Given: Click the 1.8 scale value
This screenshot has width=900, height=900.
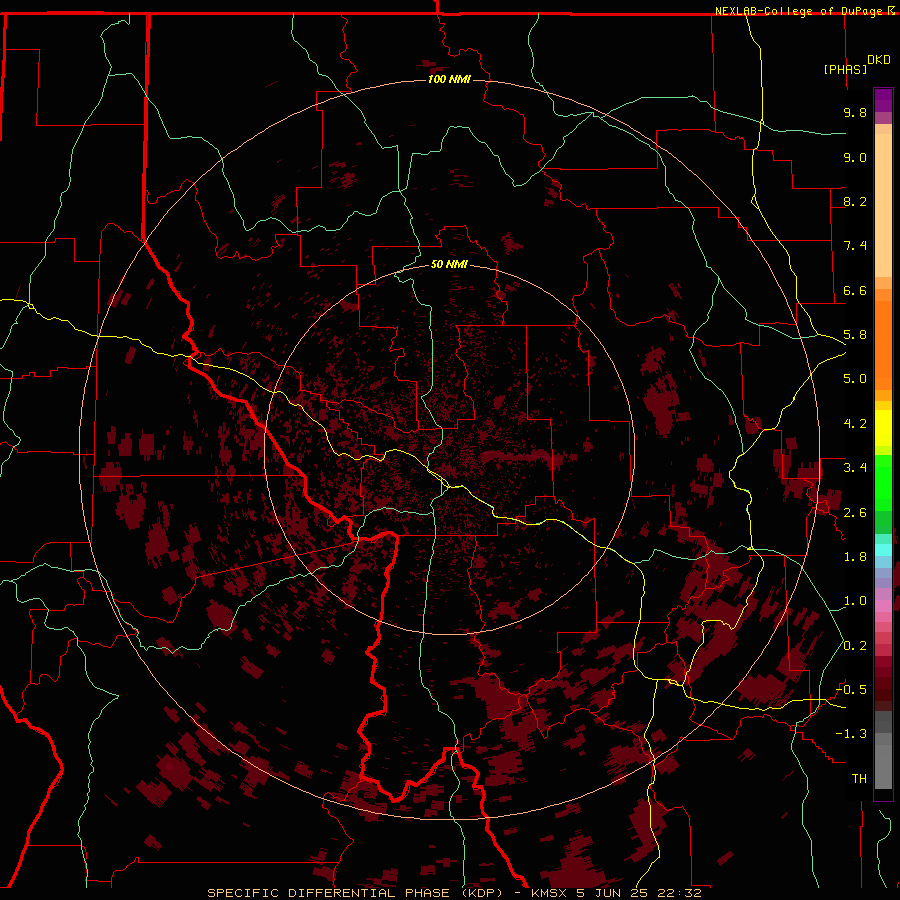Looking at the screenshot, I should pyautogui.click(x=855, y=557).
